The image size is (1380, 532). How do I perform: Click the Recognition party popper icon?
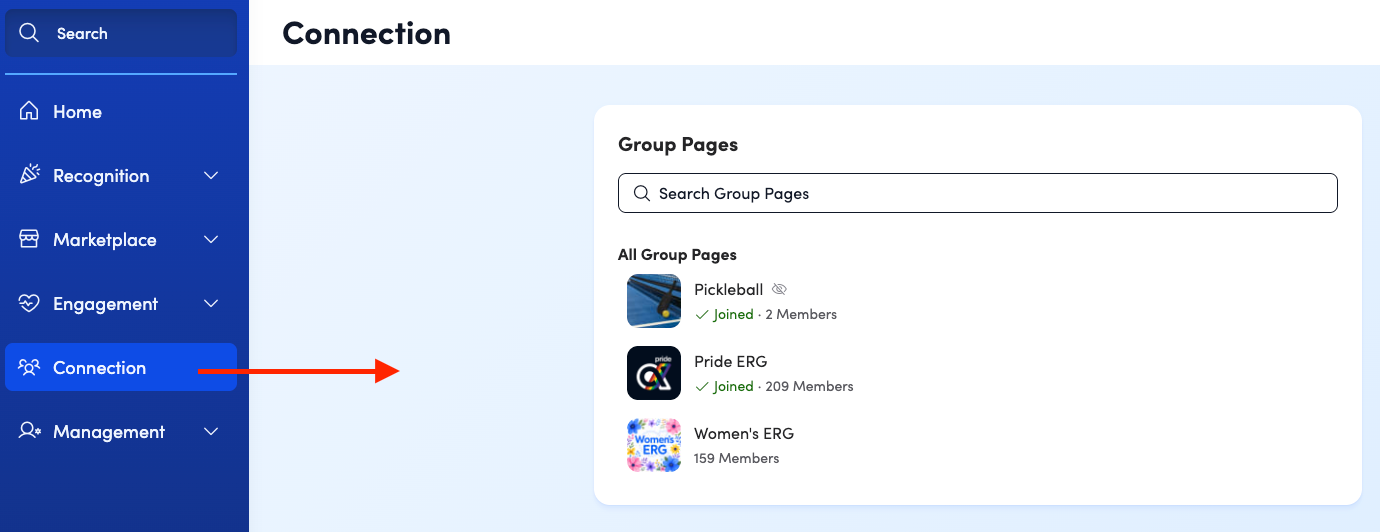[x=29, y=175]
